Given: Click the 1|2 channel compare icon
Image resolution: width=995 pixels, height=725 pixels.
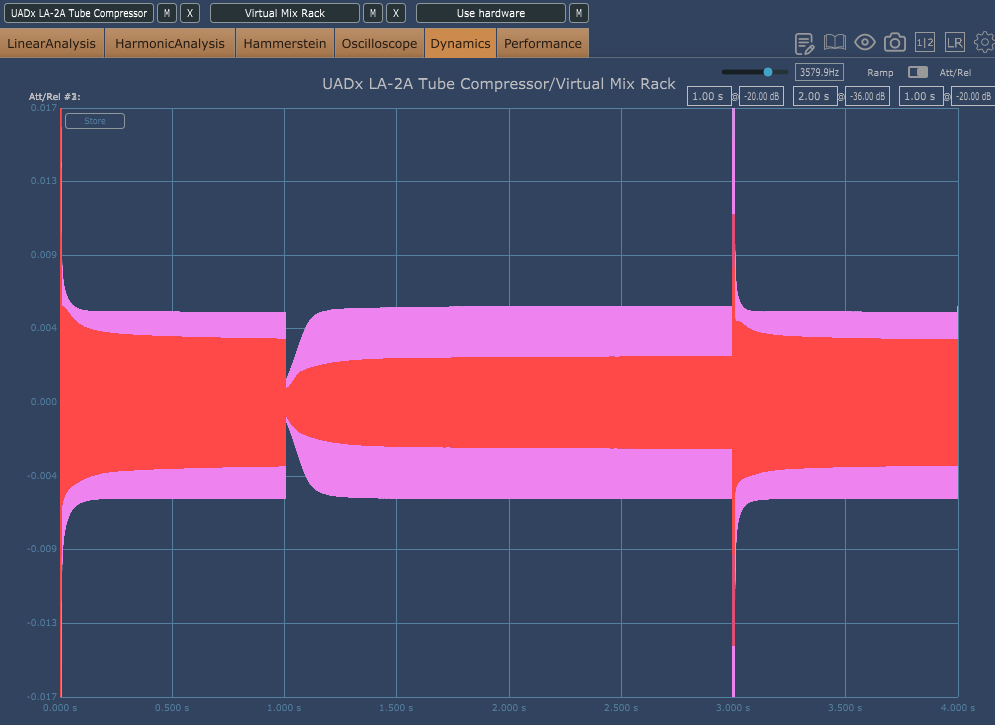Looking at the screenshot, I should [x=925, y=42].
